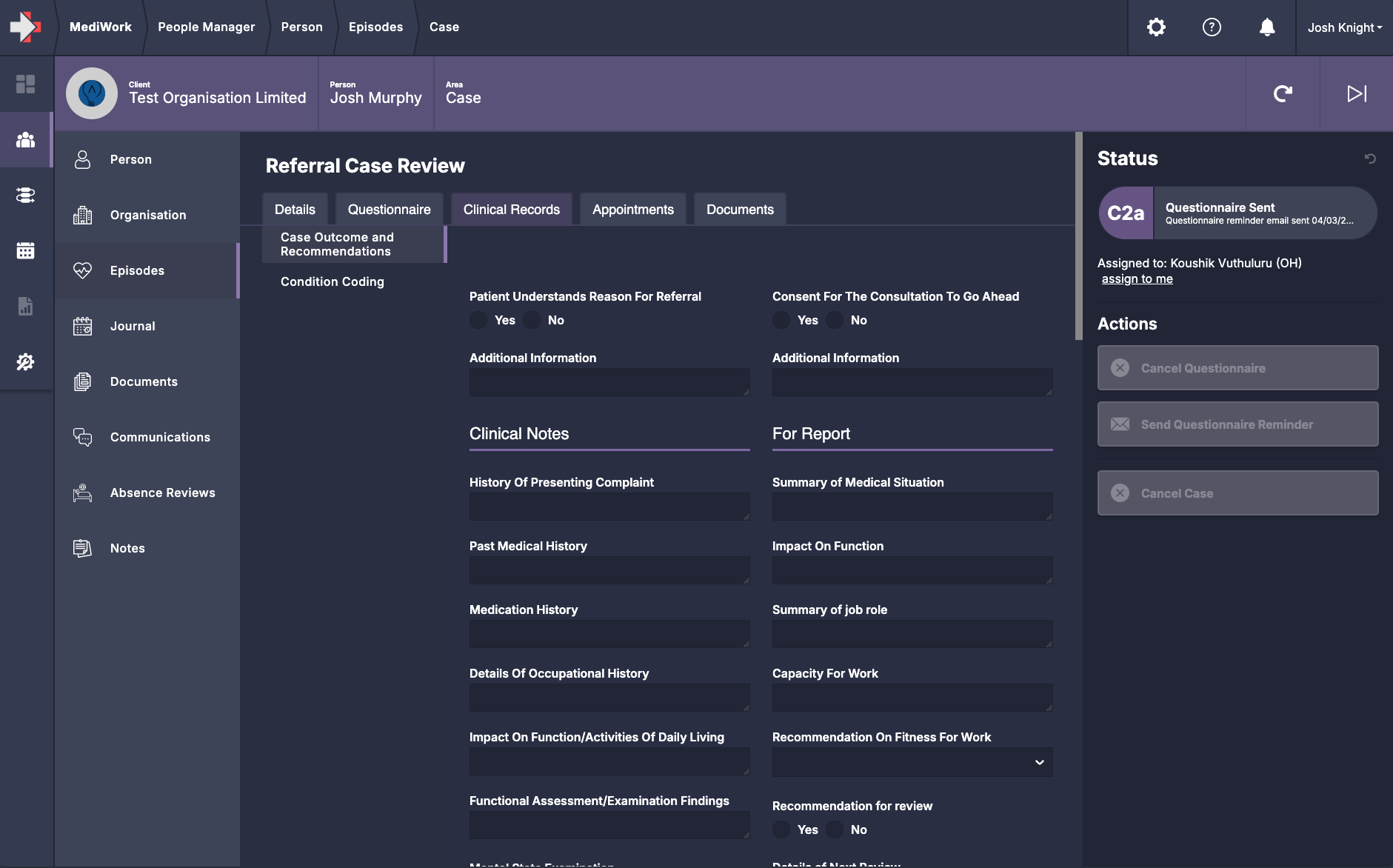Select Condition Coding section

332,281
